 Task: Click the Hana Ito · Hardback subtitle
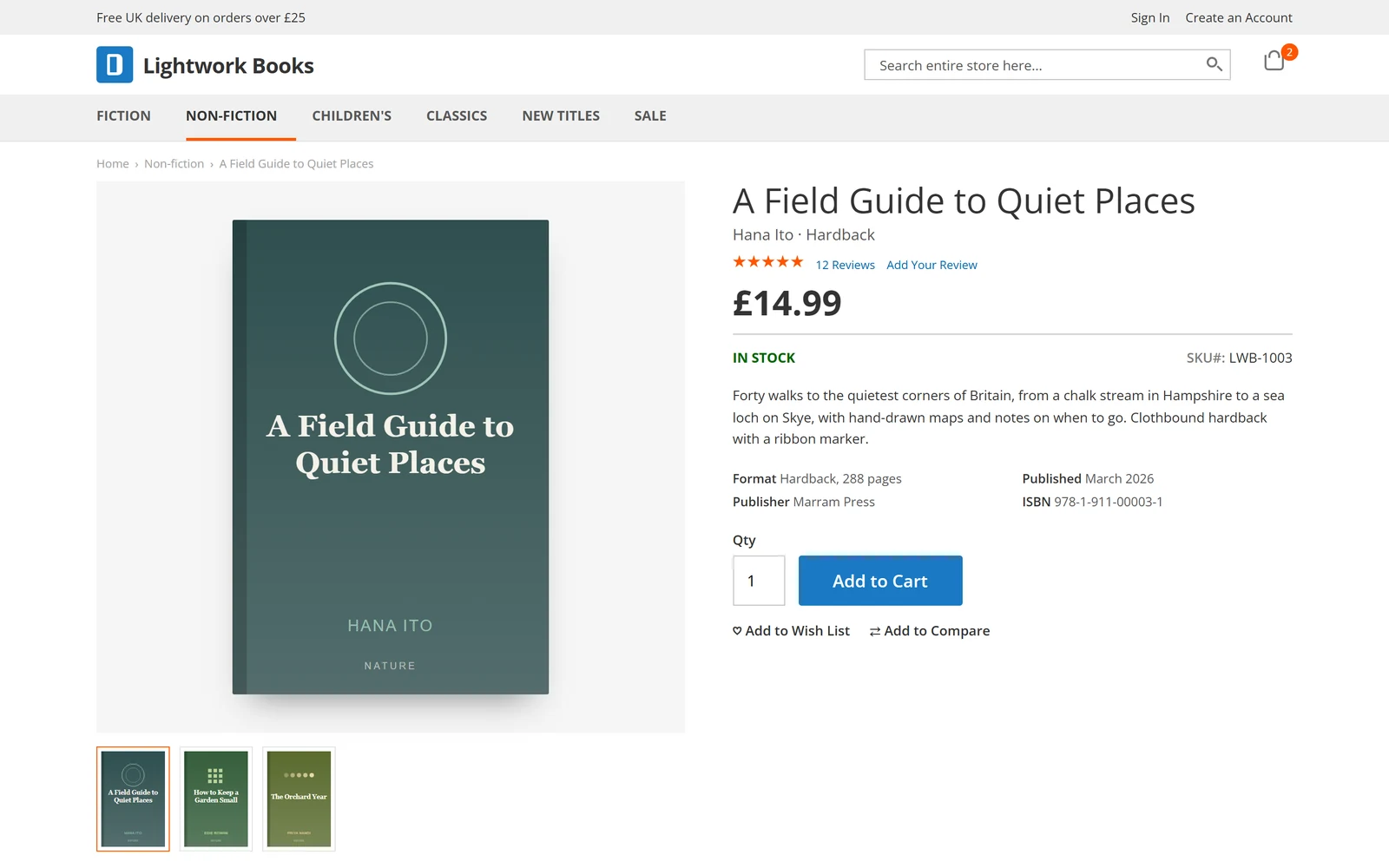pos(804,234)
